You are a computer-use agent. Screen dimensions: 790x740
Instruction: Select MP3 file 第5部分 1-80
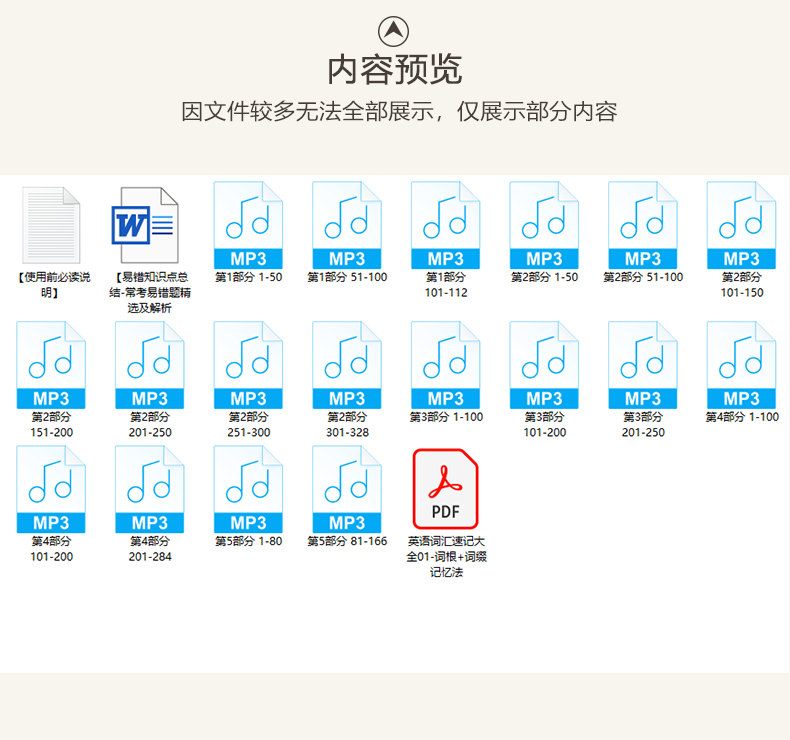(248, 489)
